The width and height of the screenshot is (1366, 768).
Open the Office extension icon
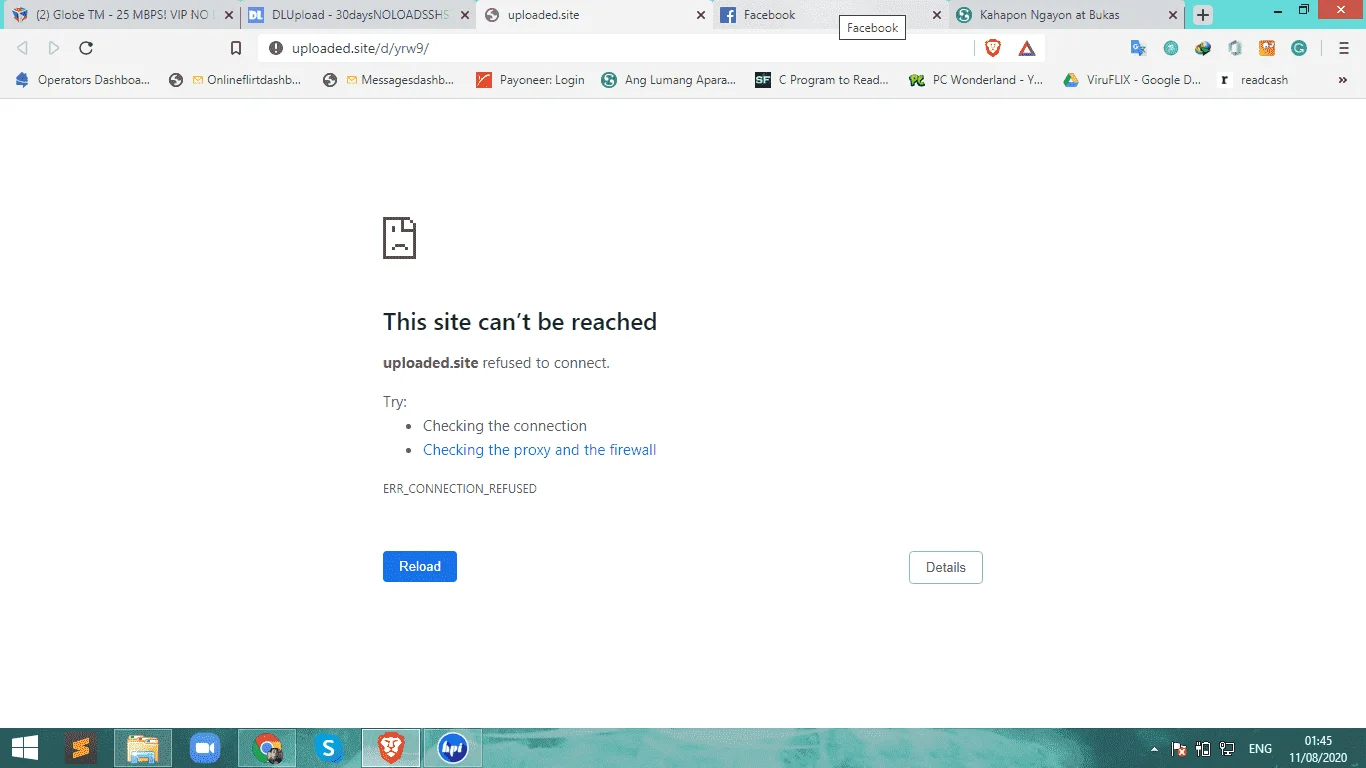point(1235,48)
